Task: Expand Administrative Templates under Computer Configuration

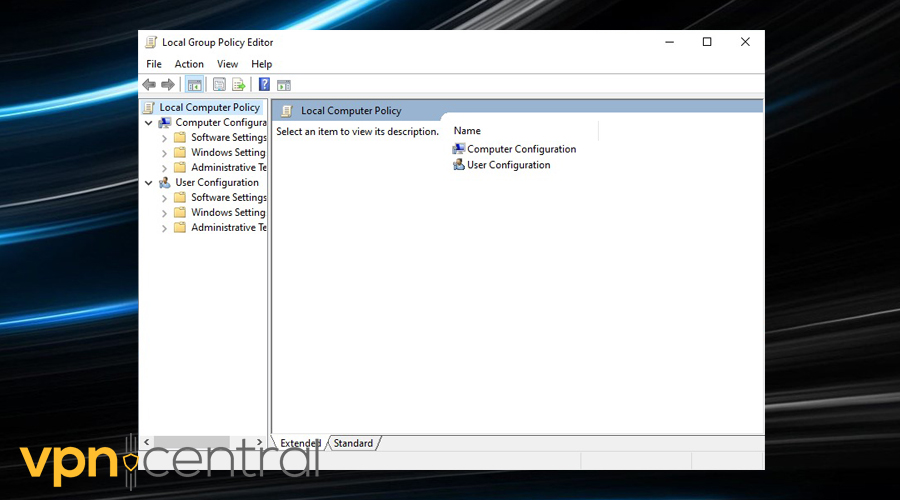Action: (164, 168)
